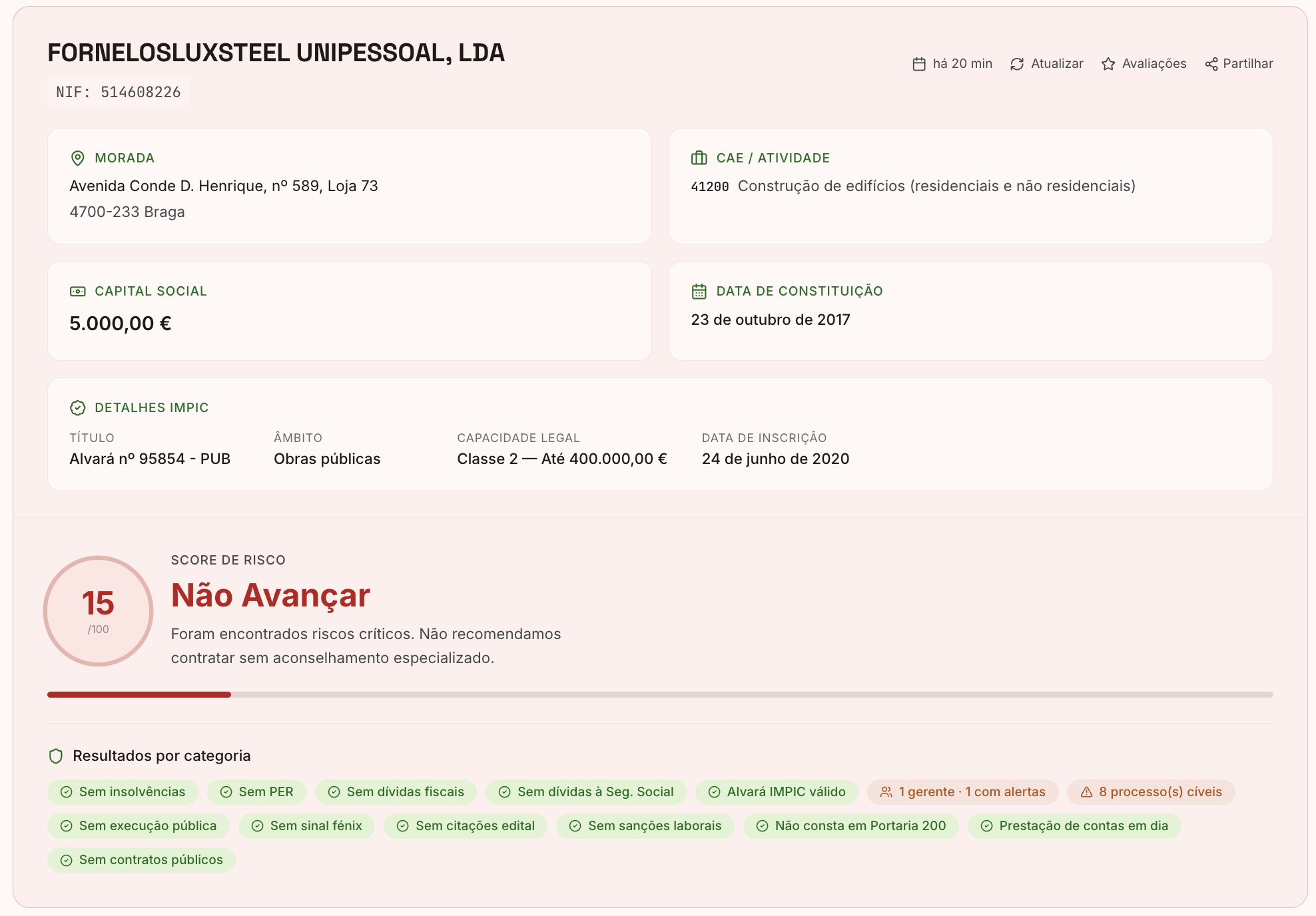The height and width of the screenshot is (916, 1316).
Task: Select the Sem dívidas à Seg. Social chip
Action: pos(586,792)
